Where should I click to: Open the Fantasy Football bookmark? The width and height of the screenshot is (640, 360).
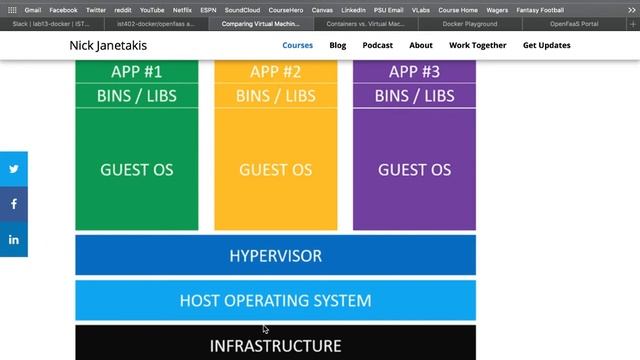coord(540,10)
